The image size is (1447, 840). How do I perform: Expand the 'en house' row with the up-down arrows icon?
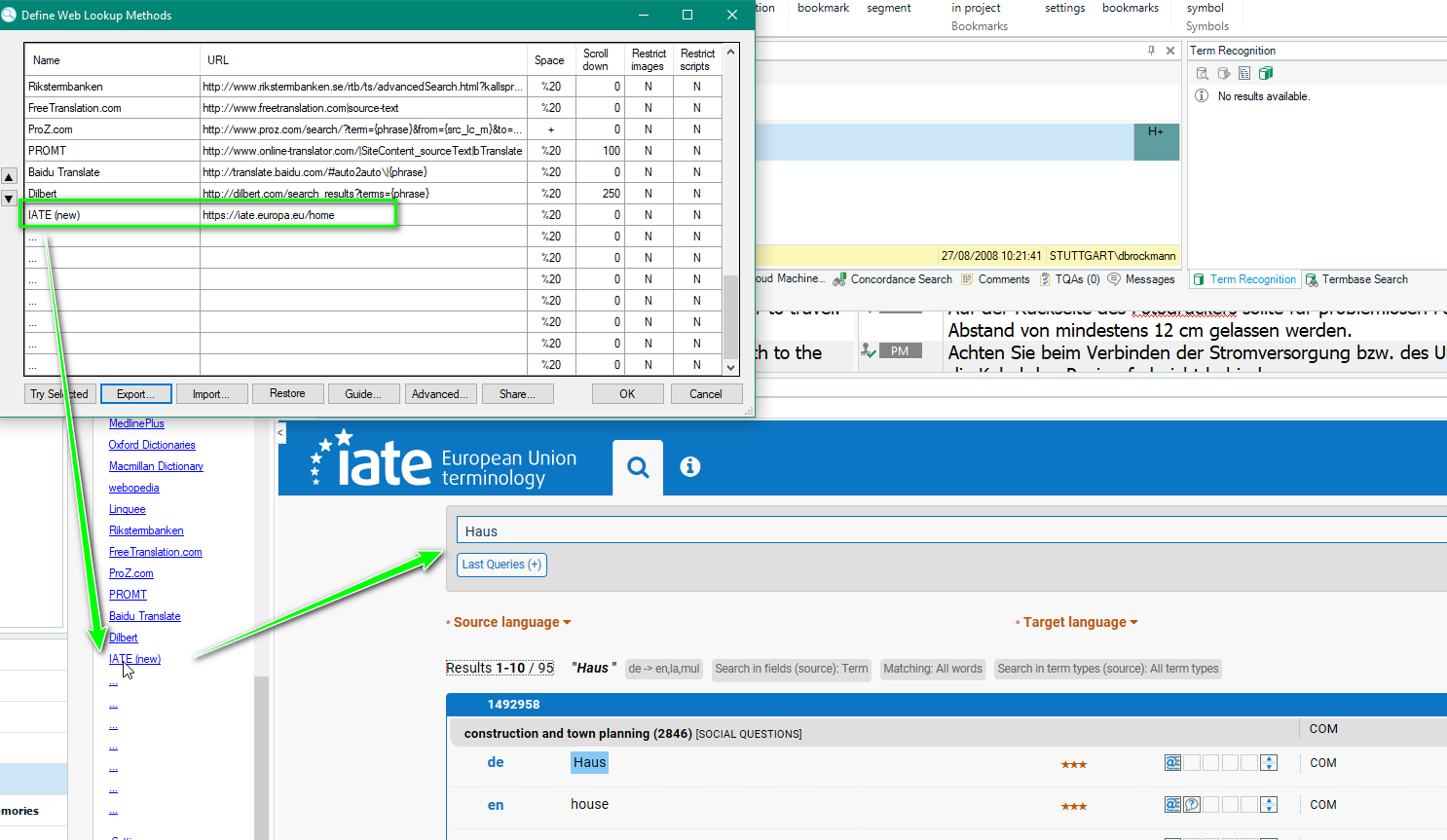[x=1269, y=805]
